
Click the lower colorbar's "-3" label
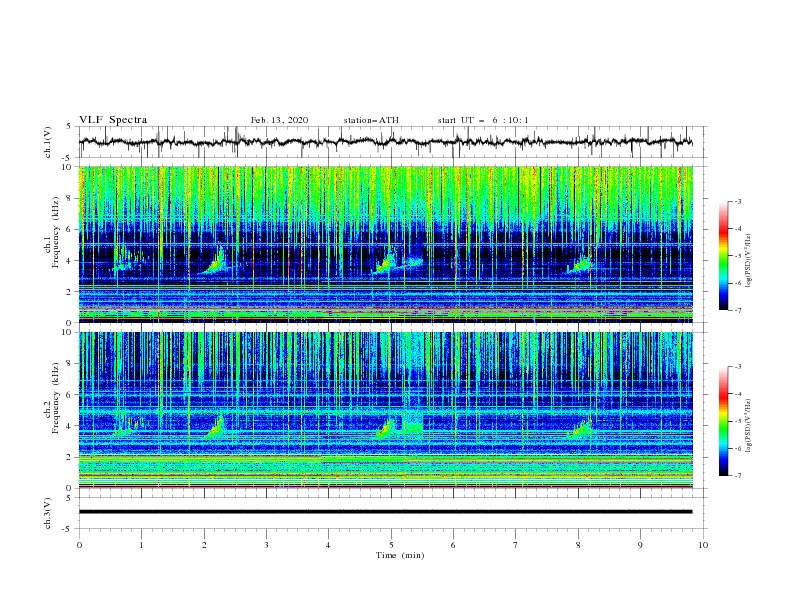tap(737, 367)
